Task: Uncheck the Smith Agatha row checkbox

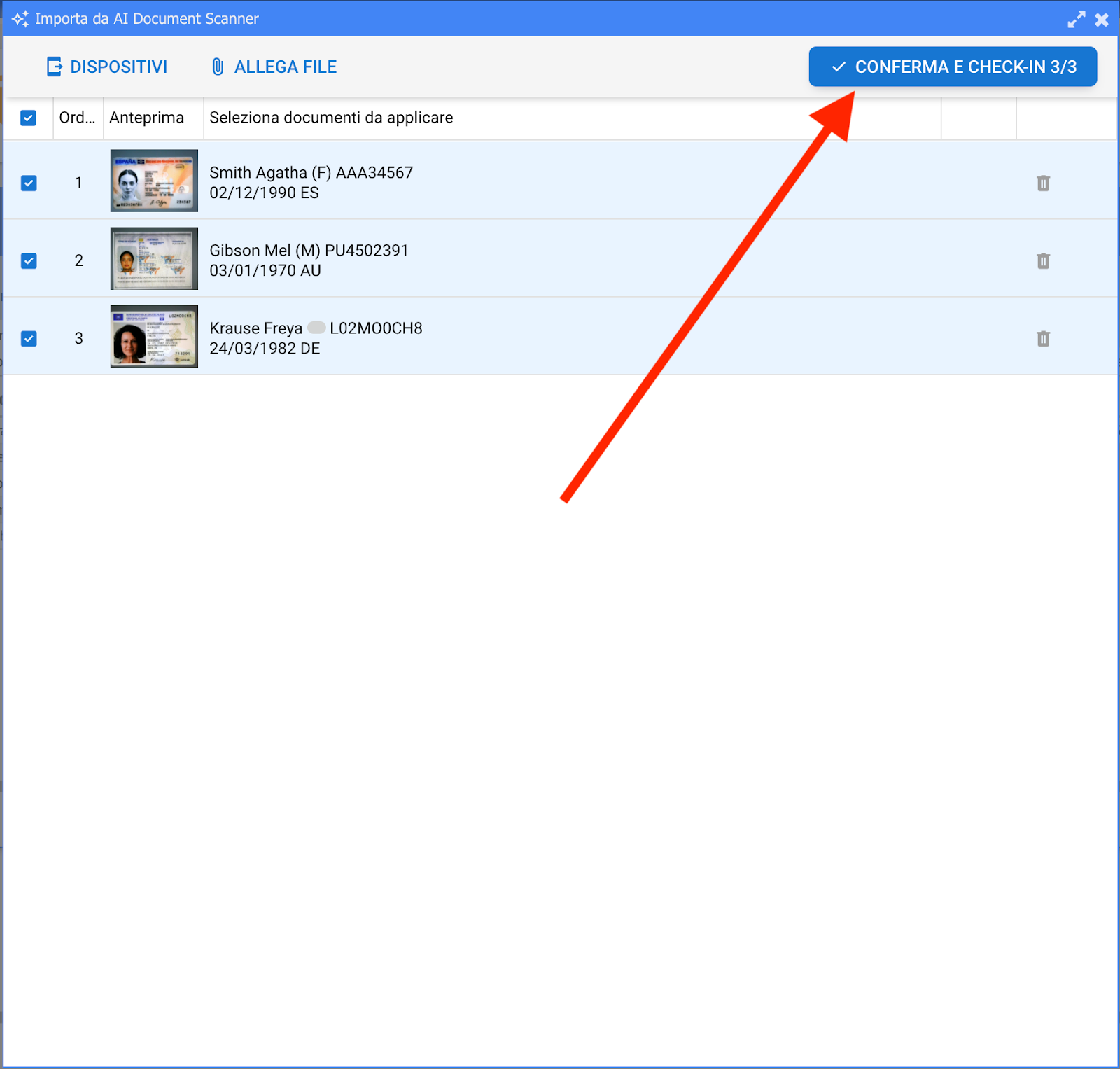Action: 29,183
